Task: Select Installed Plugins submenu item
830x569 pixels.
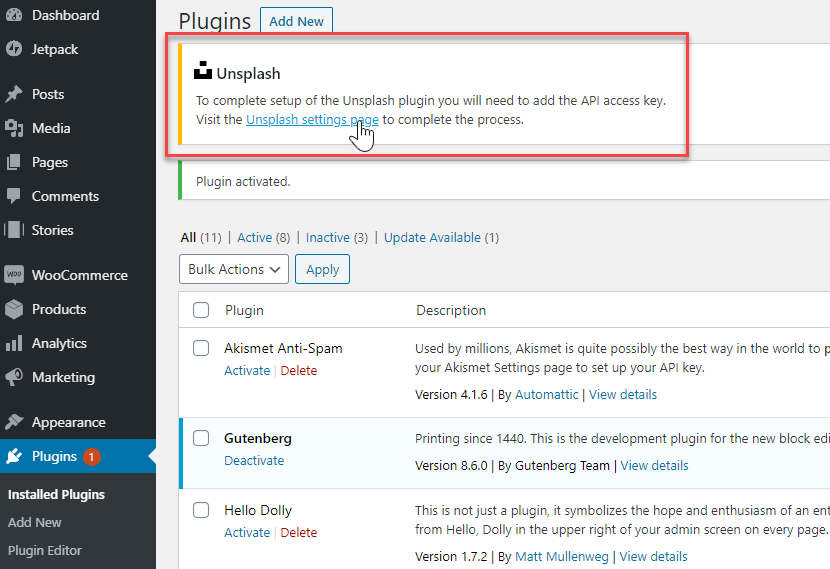Action: pos(56,494)
